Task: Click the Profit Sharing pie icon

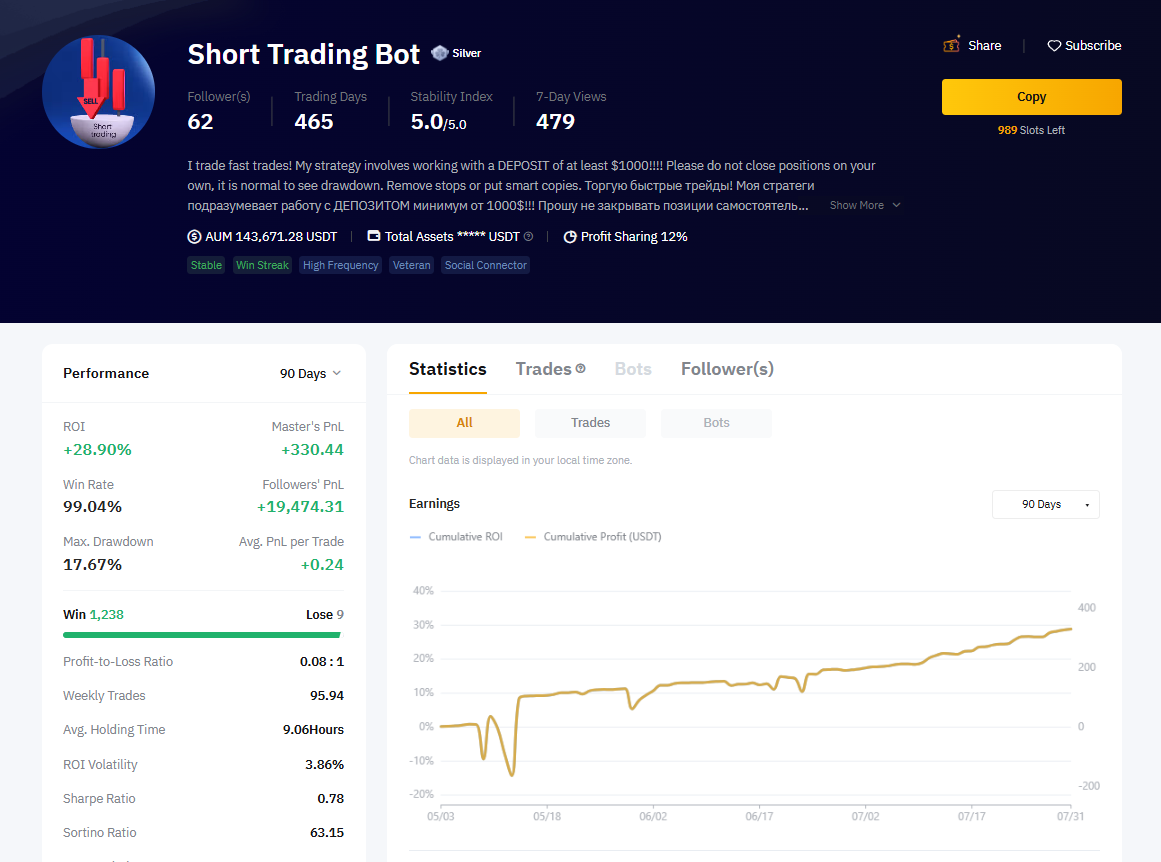Action: click(570, 237)
